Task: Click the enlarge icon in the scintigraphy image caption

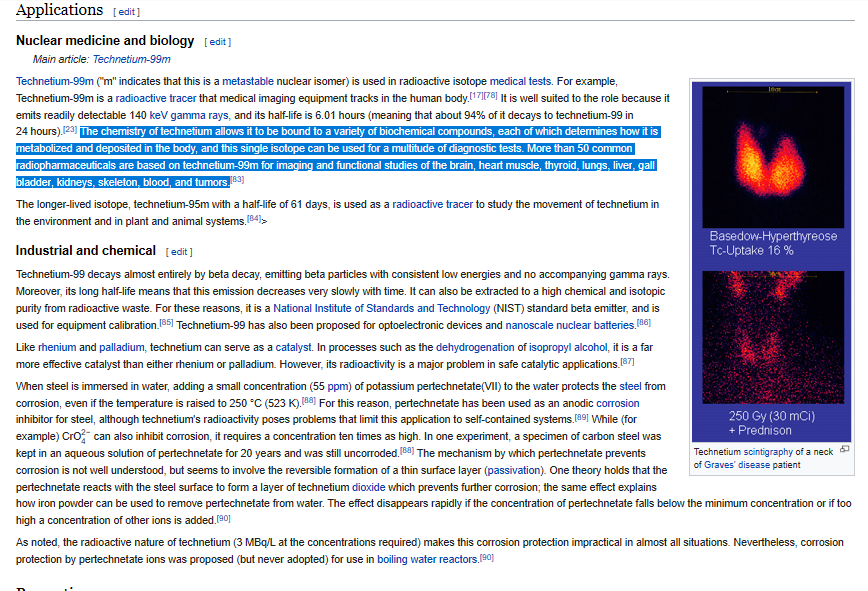Action: pyautogui.click(x=844, y=449)
